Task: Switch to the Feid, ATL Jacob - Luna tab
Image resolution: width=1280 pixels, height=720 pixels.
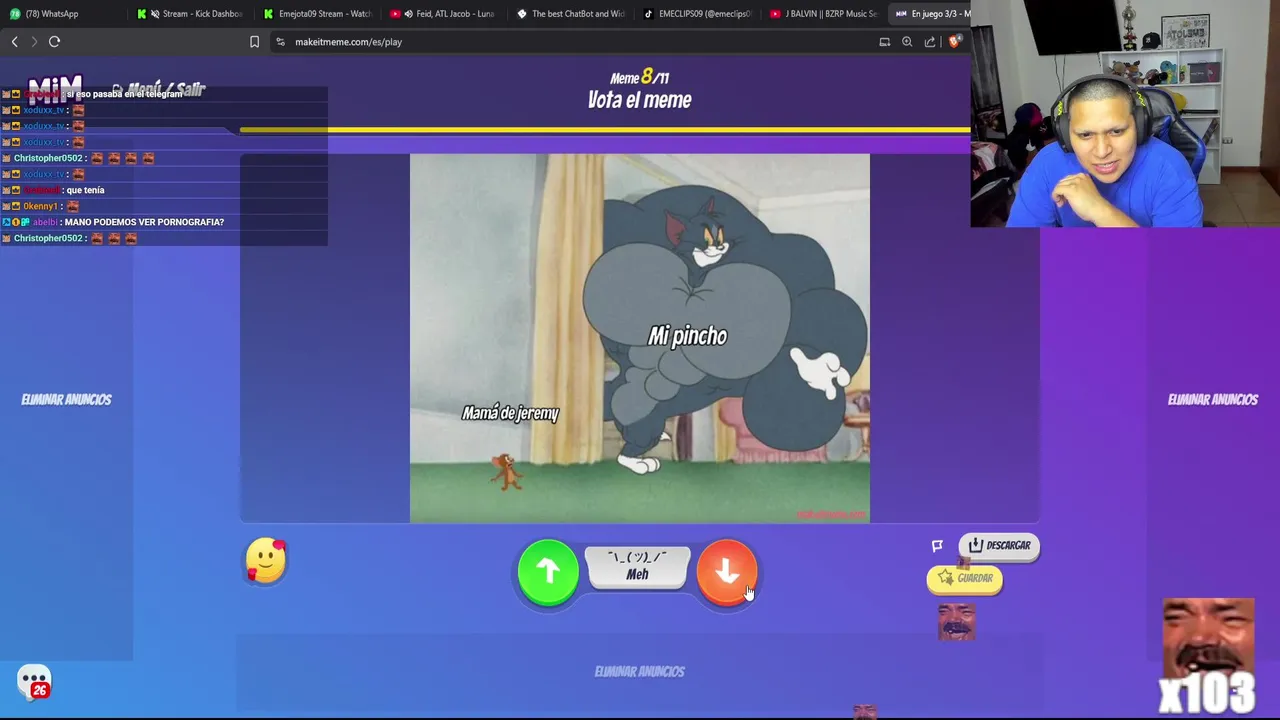Action: pos(444,14)
